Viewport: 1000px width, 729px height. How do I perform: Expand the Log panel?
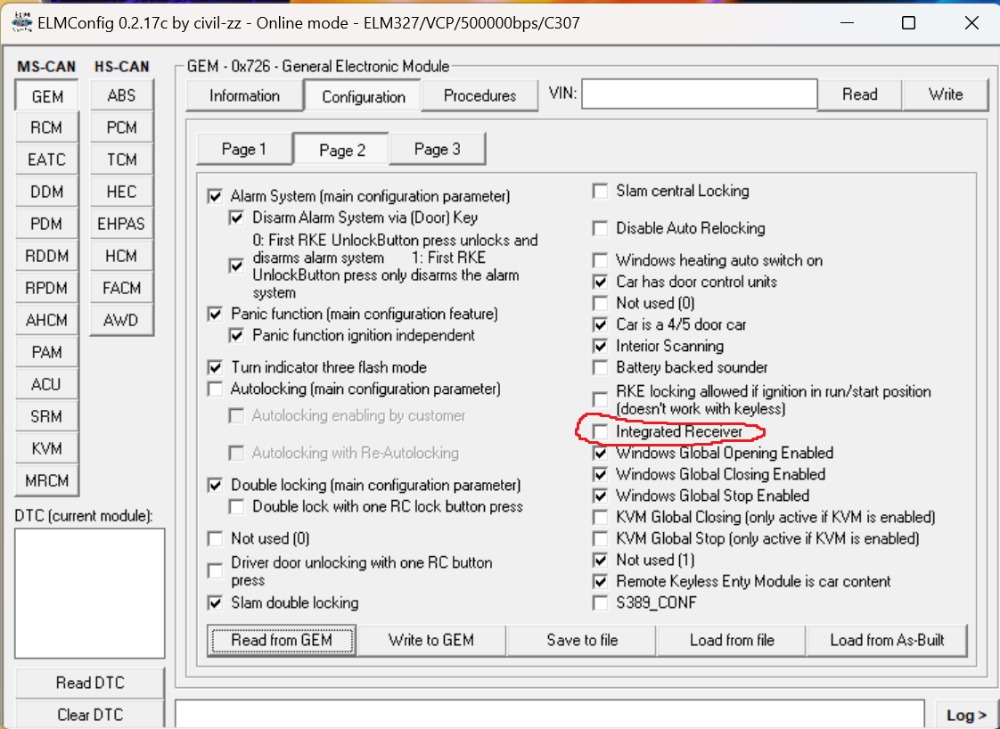(x=966, y=715)
